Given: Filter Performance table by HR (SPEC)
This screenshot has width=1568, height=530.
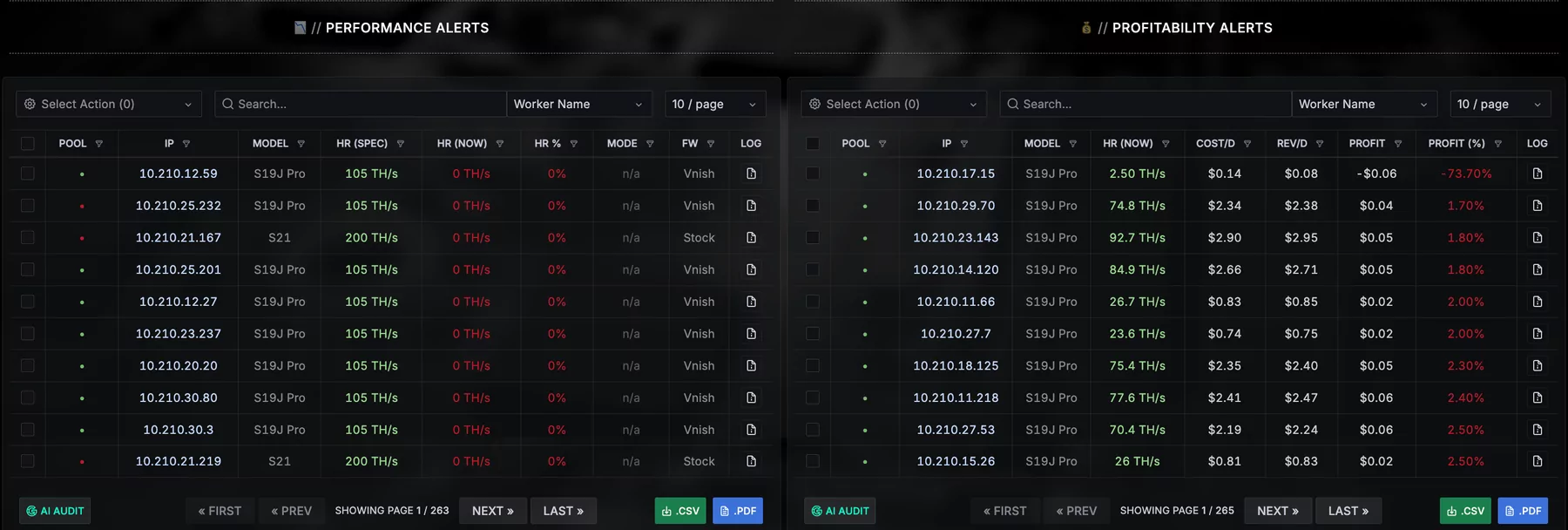Looking at the screenshot, I should tap(401, 144).
